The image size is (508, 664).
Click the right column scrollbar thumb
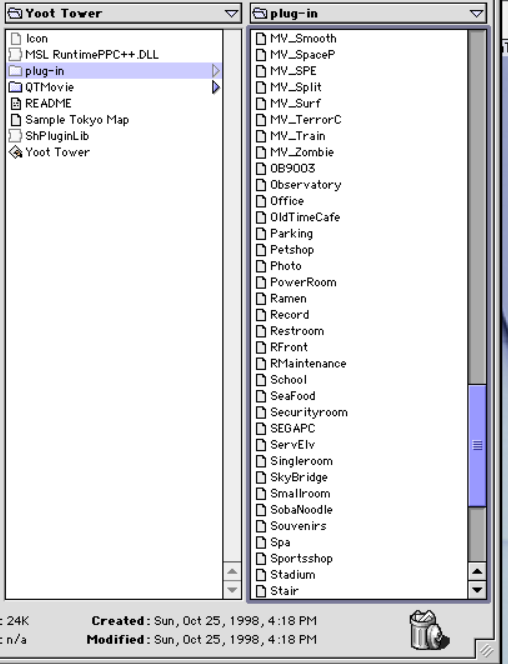pos(477,445)
